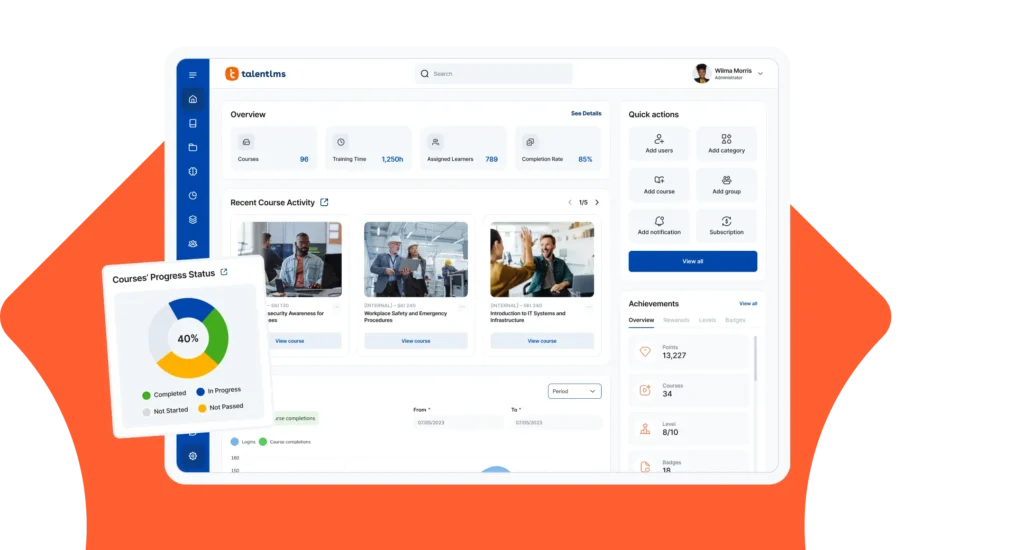Open the user groups icon in sidebar
Screen dimensions: 1024x550
click(x=193, y=244)
